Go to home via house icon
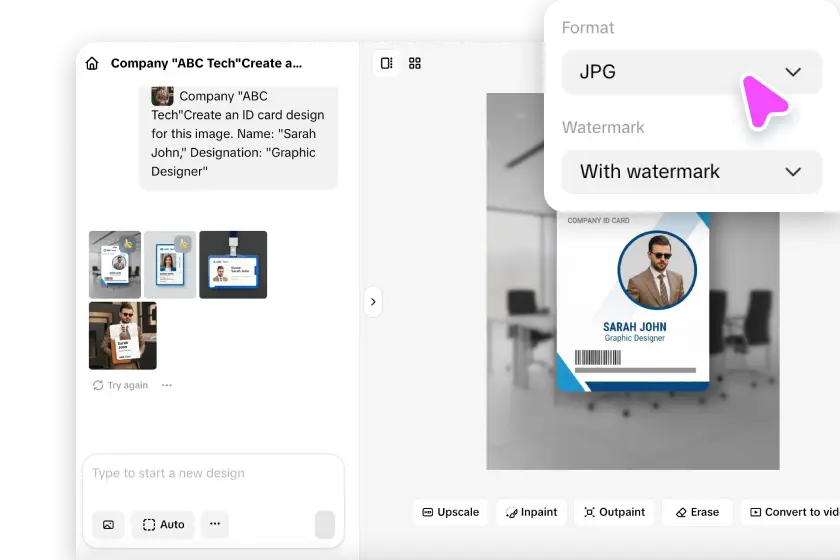The height and width of the screenshot is (560, 840). coord(92,63)
